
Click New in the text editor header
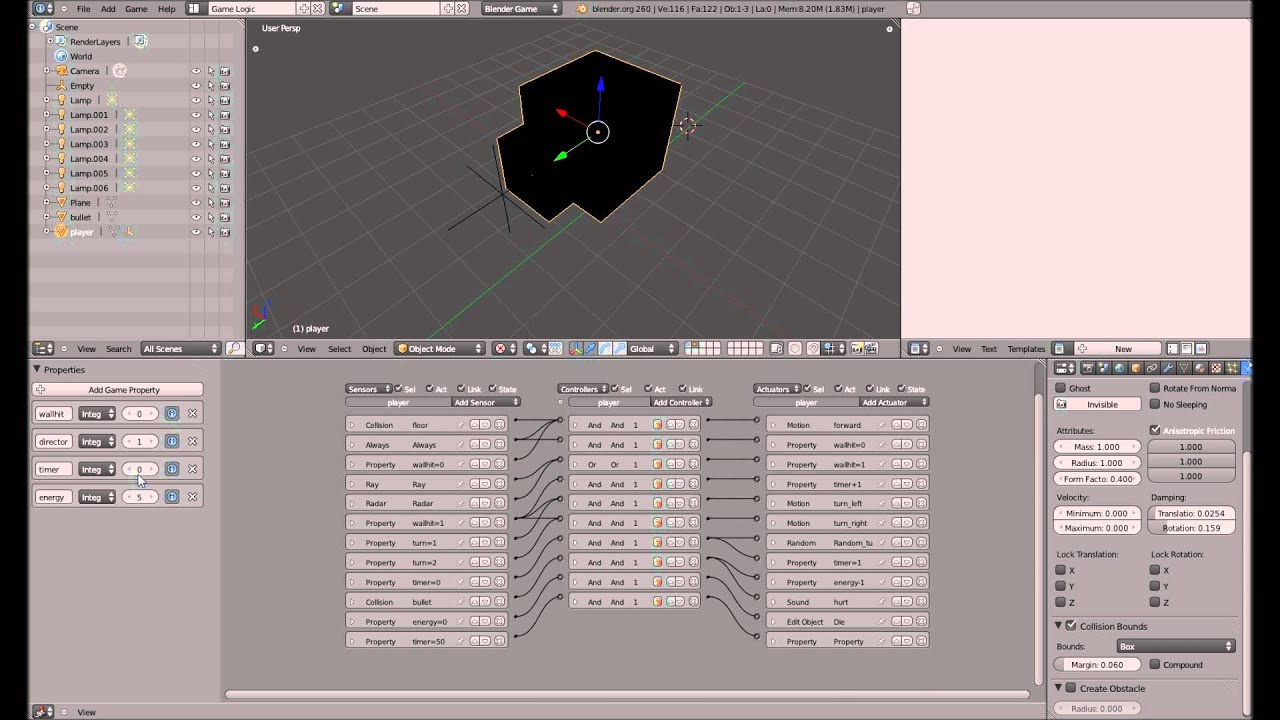coord(1124,349)
